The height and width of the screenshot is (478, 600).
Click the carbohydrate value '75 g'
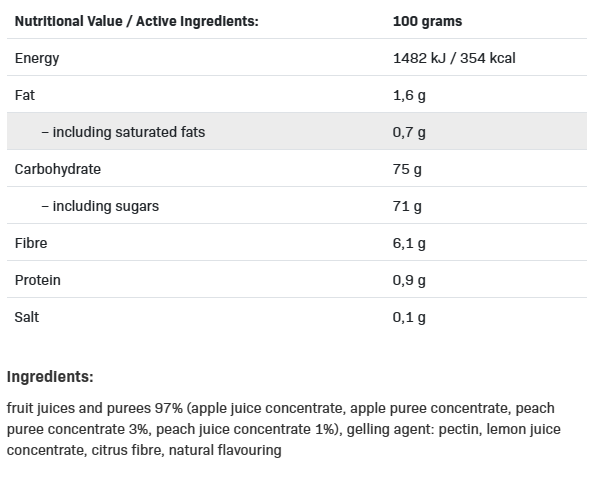(x=407, y=169)
